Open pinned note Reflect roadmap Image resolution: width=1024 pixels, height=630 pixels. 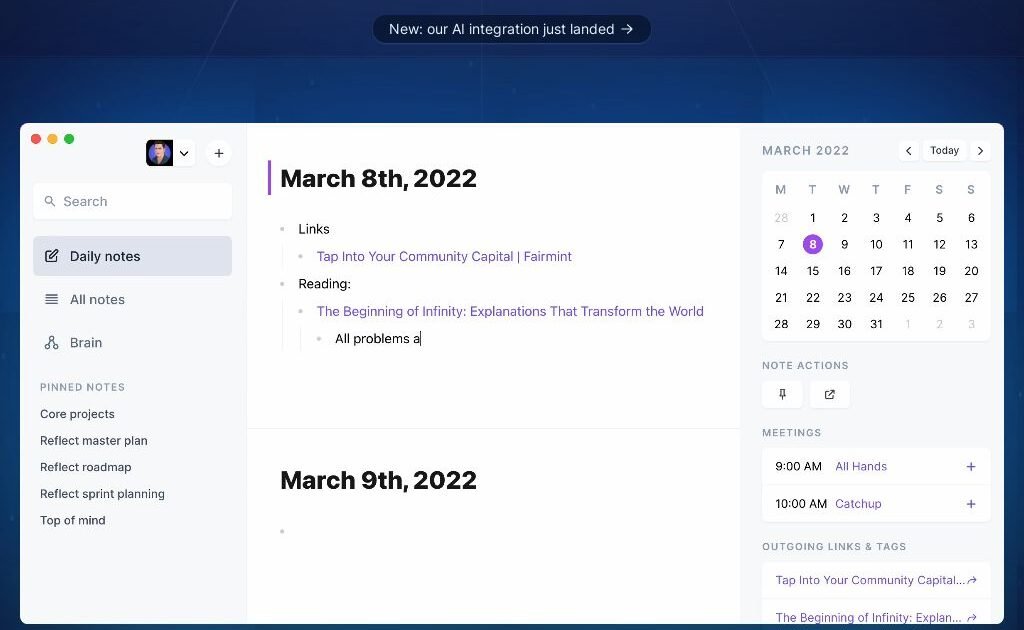coord(85,467)
